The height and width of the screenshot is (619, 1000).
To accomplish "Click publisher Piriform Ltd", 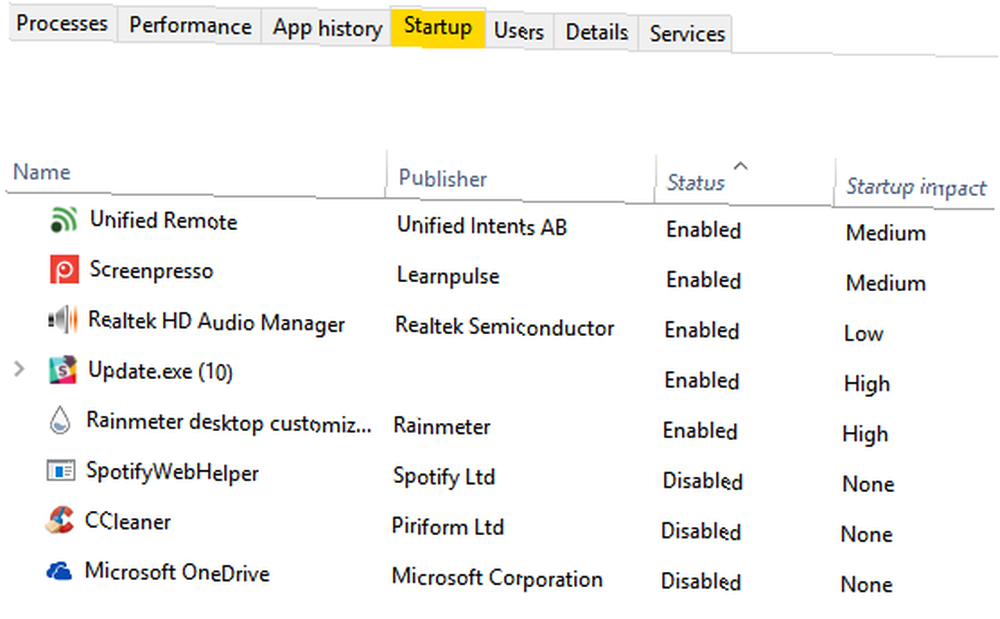I will (448, 527).
